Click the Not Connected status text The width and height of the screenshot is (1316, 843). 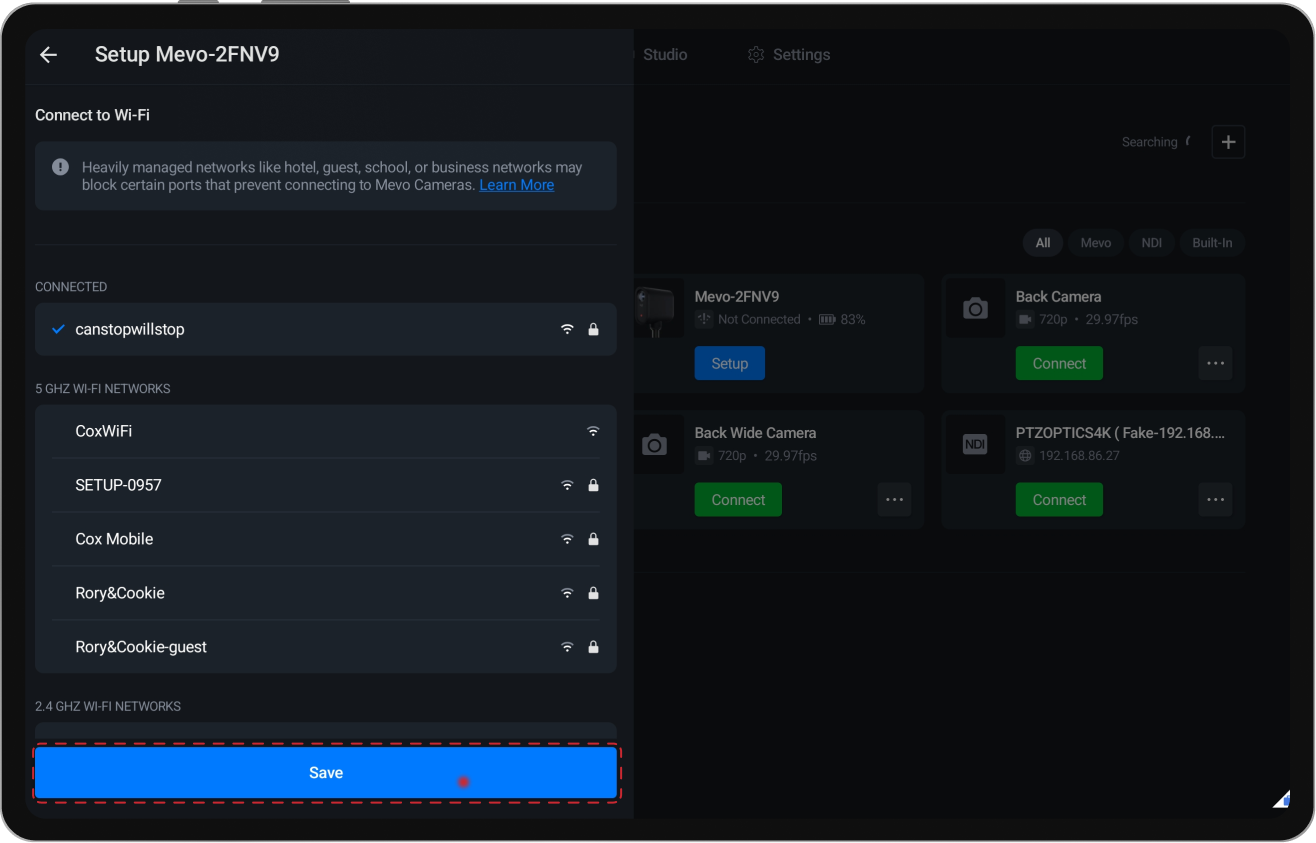[x=759, y=320]
